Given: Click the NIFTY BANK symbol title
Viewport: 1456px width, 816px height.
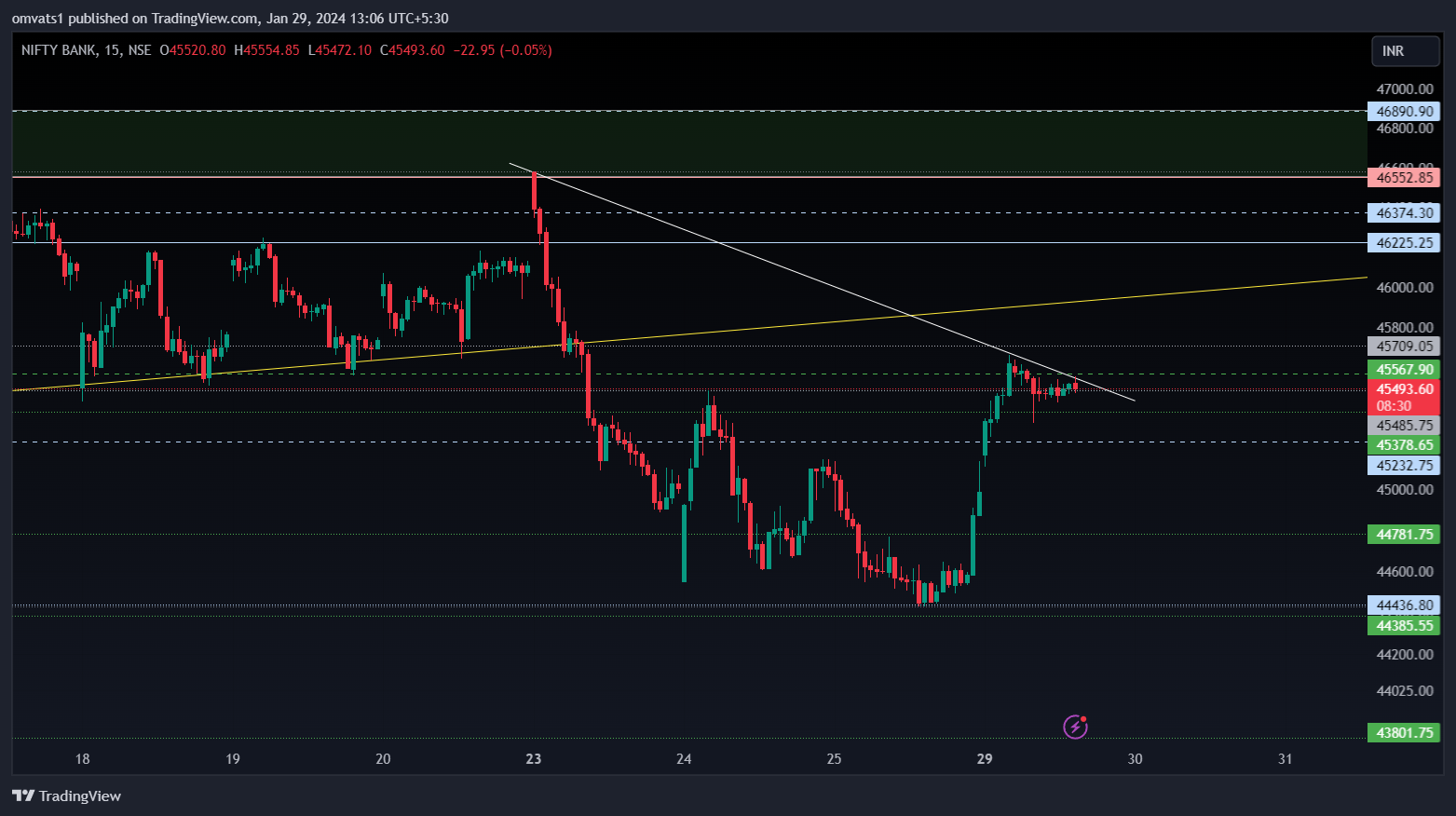Looking at the screenshot, I should tap(59, 50).
